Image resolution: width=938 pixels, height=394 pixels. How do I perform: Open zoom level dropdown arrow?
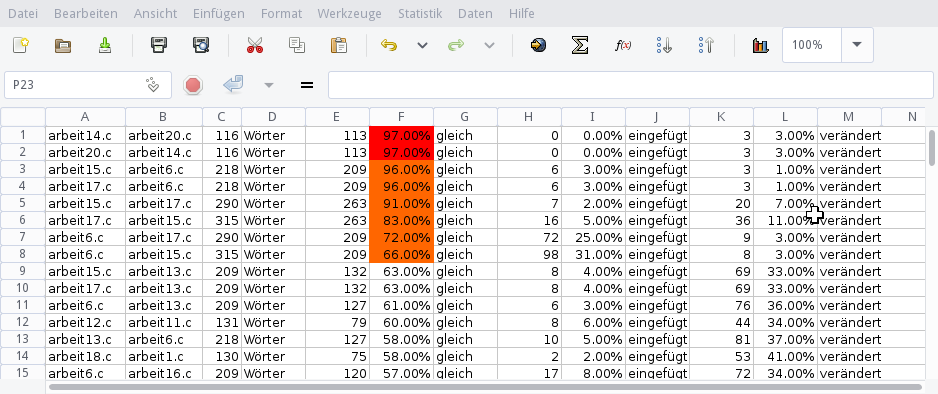tap(857, 45)
